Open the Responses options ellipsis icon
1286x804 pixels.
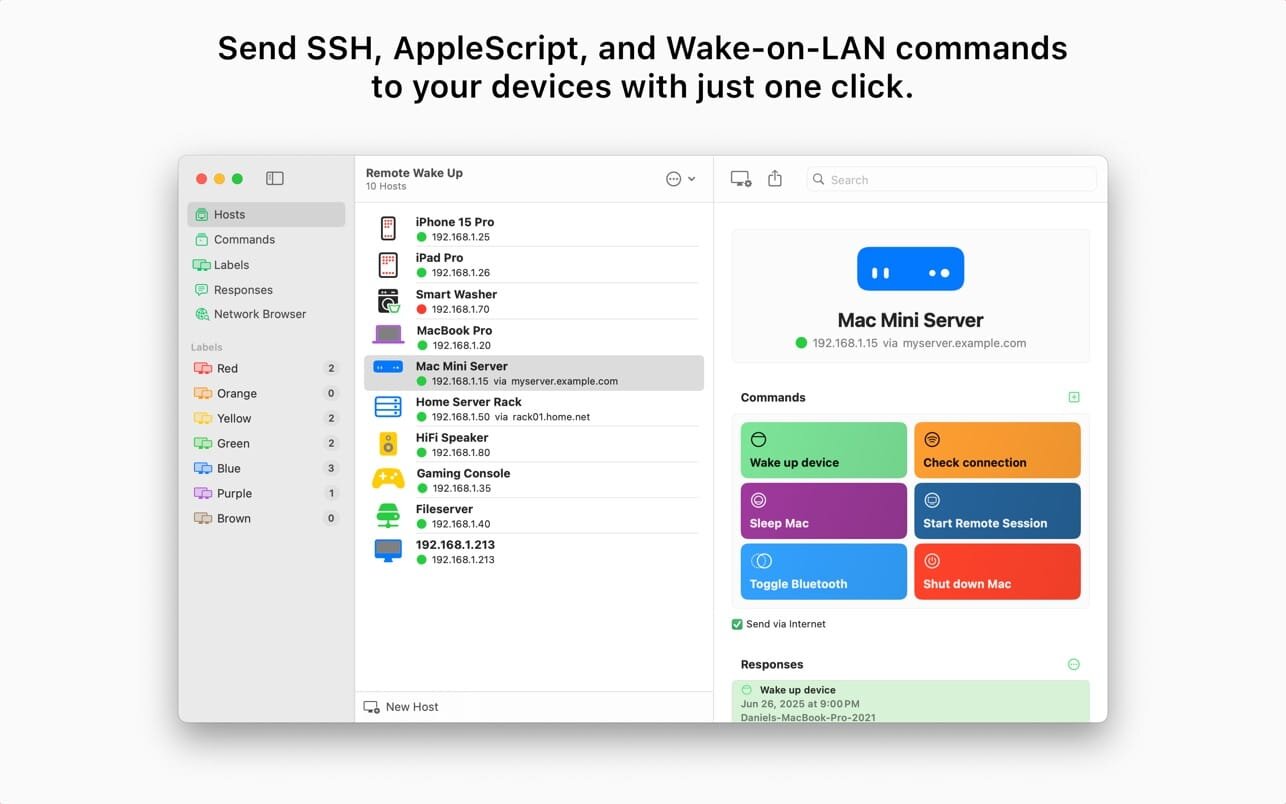1074,664
